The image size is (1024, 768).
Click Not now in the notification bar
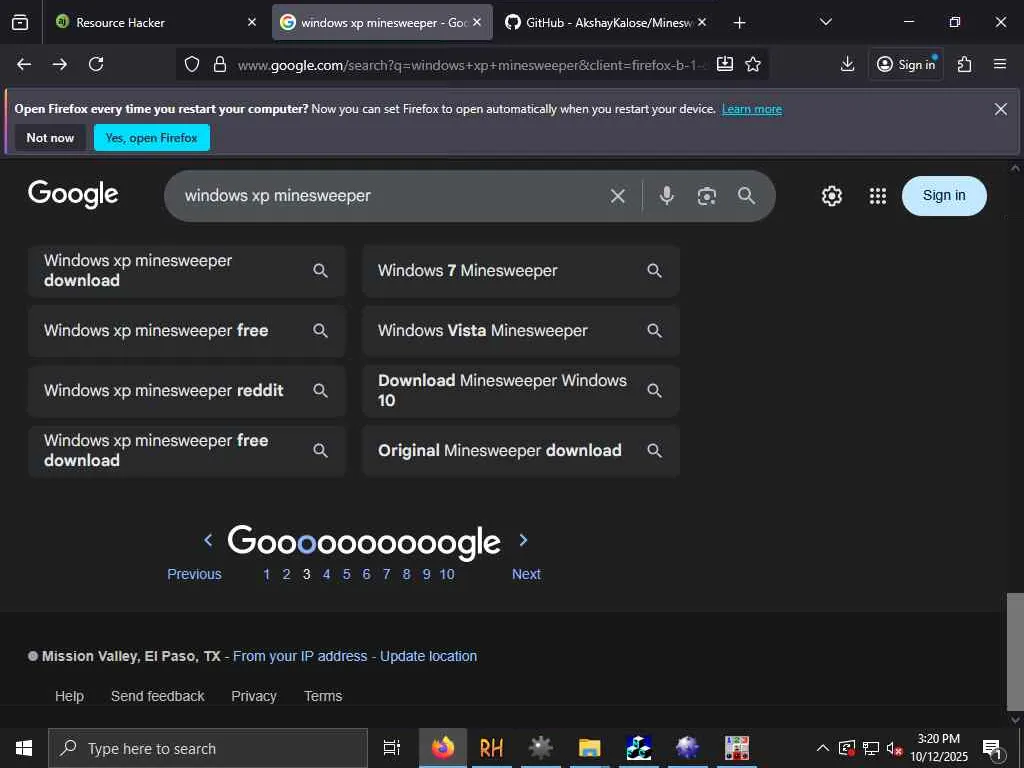coord(50,138)
